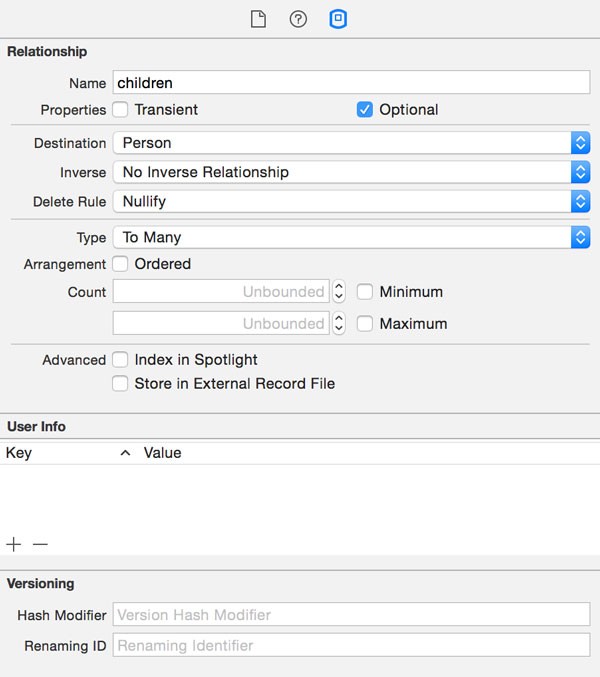The width and height of the screenshot is (600, 677).
Task: Click the minimum count Unbounded field
Action: pos(221,291)
